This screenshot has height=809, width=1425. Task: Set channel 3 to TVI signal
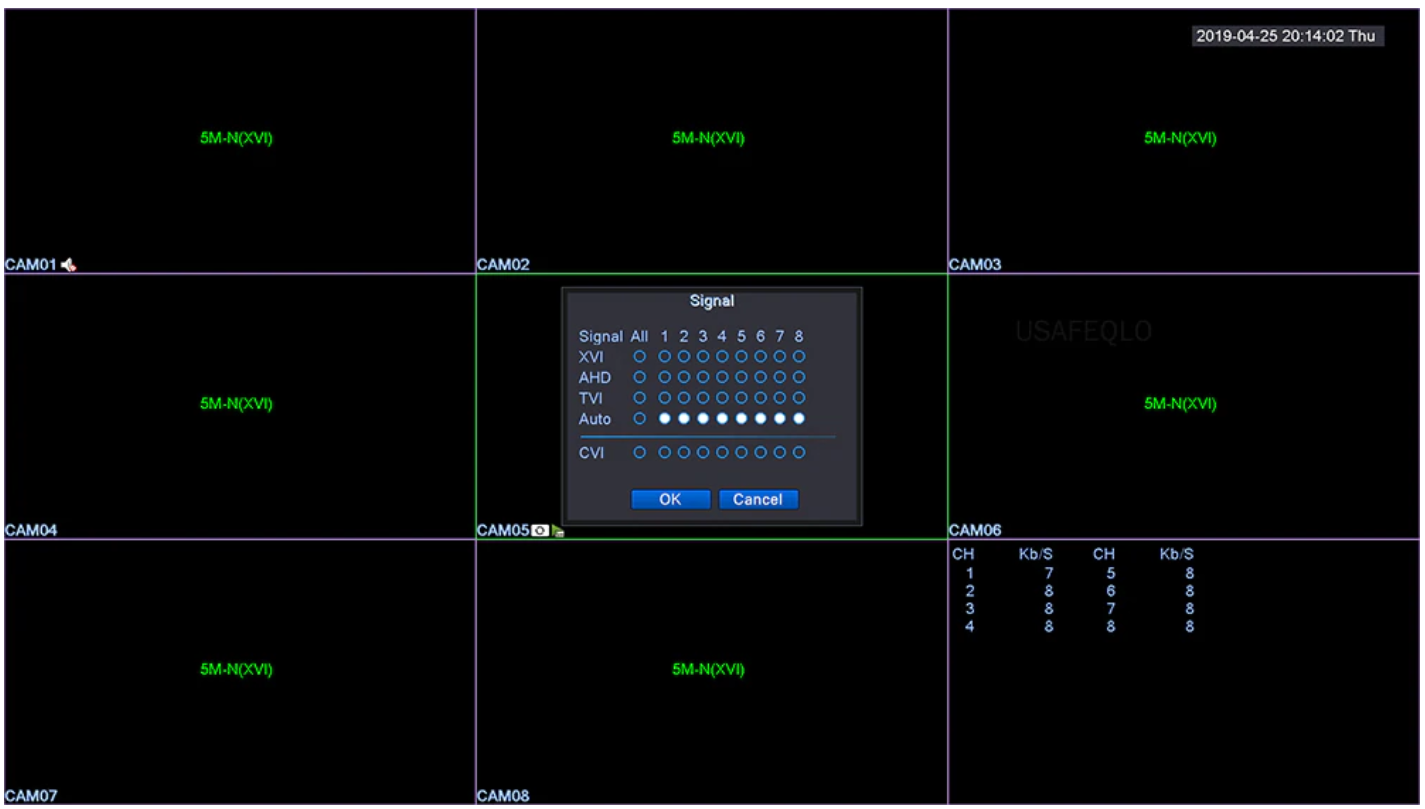(x=703, y=397)
